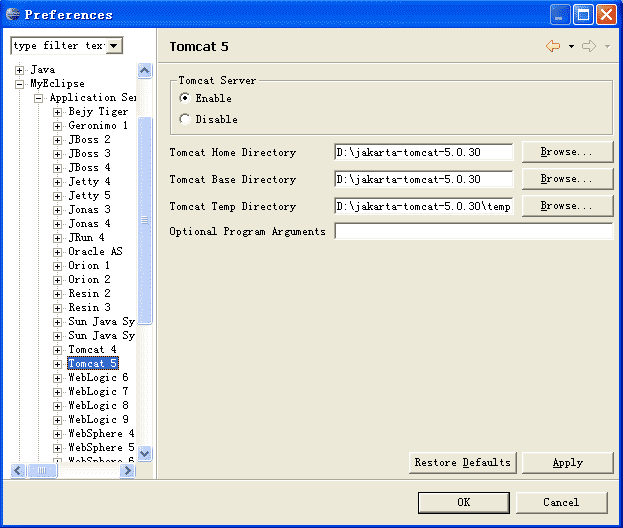The width and height of the screenshot is (623, 528).
Task: Select JRun 4 in the tree
Action: point(86,237)
